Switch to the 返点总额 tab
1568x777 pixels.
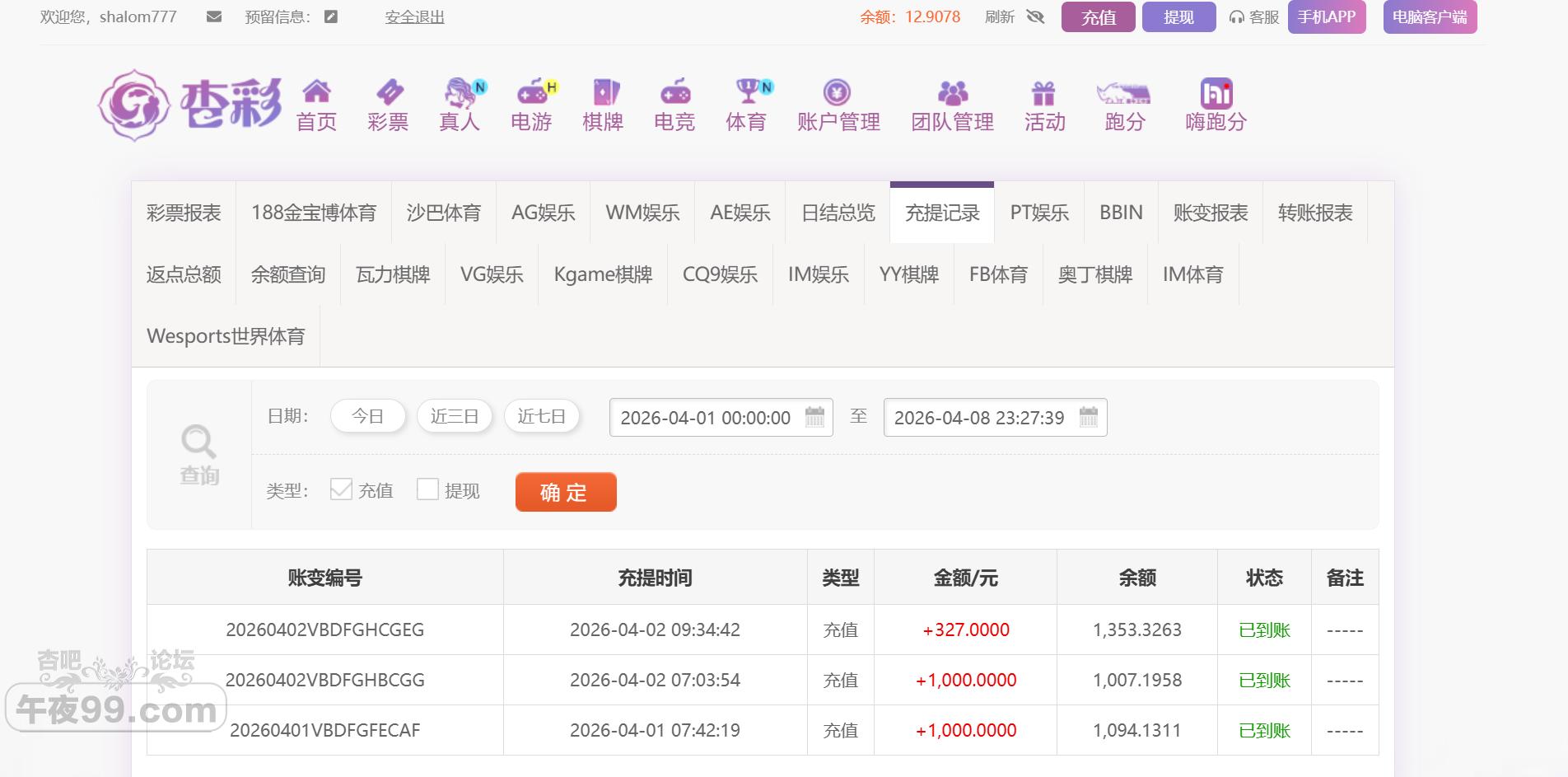[x=184, y=274]
